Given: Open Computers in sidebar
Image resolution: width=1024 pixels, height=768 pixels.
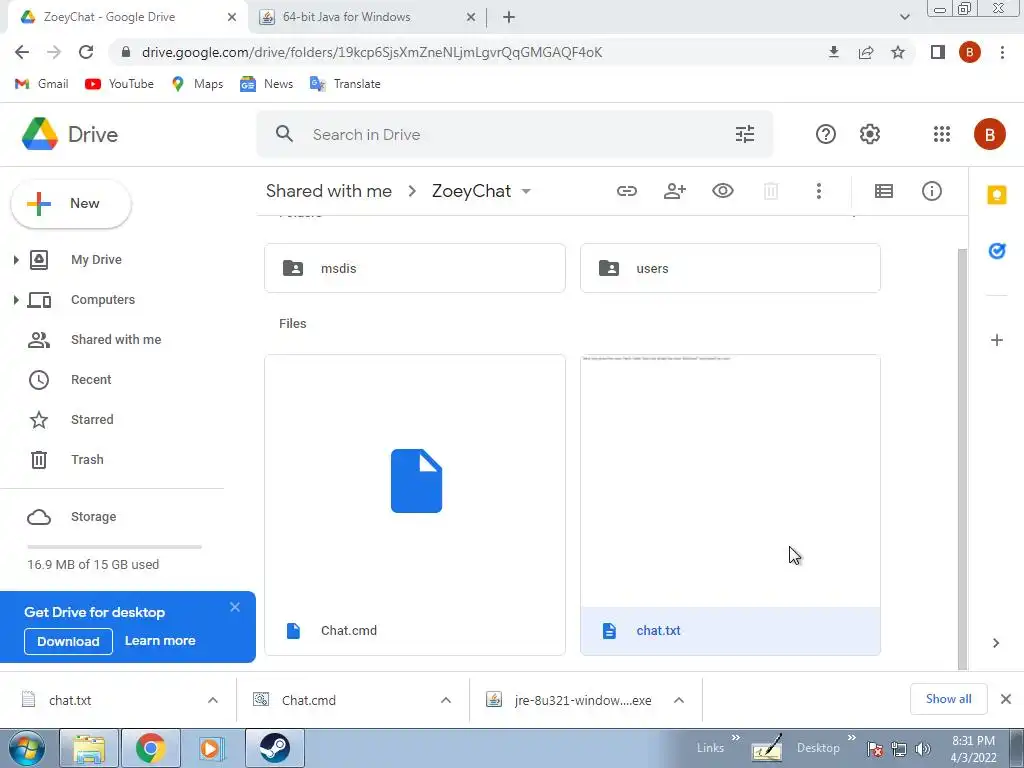Looking at the screenshot, I should (103, 300).
